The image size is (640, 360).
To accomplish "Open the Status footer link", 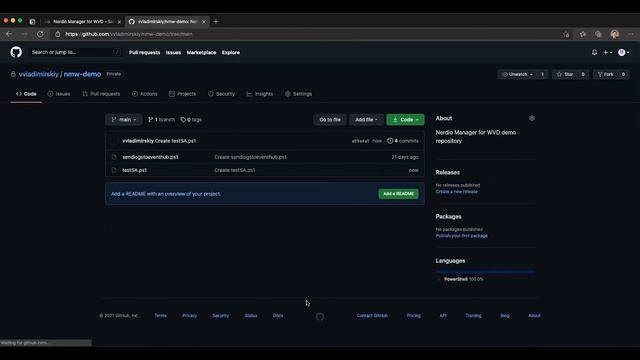I will coord(251,316).
